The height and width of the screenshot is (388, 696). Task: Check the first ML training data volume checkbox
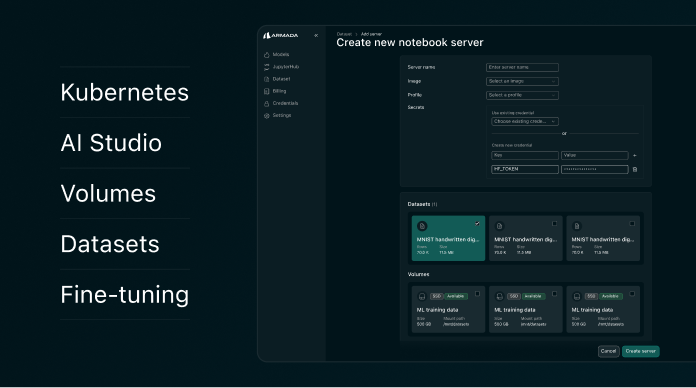pos(477,294)
